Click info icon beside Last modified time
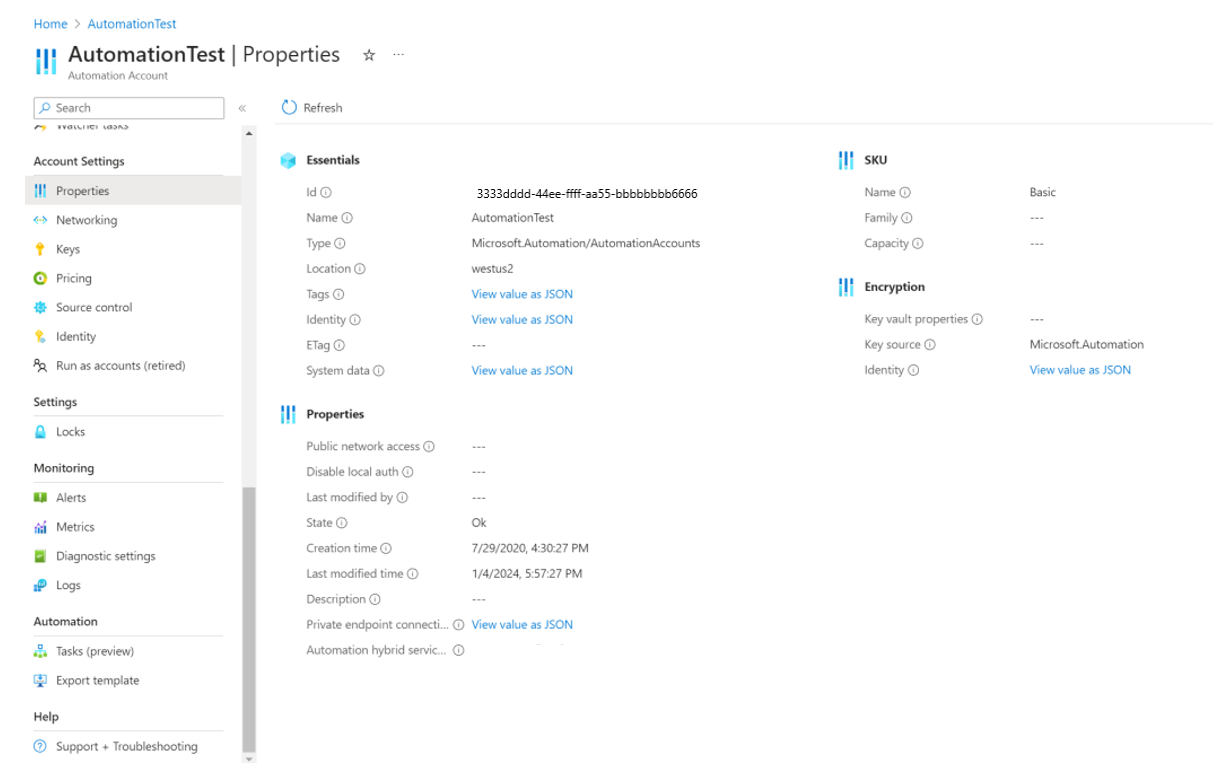 [x=412, y=574]
